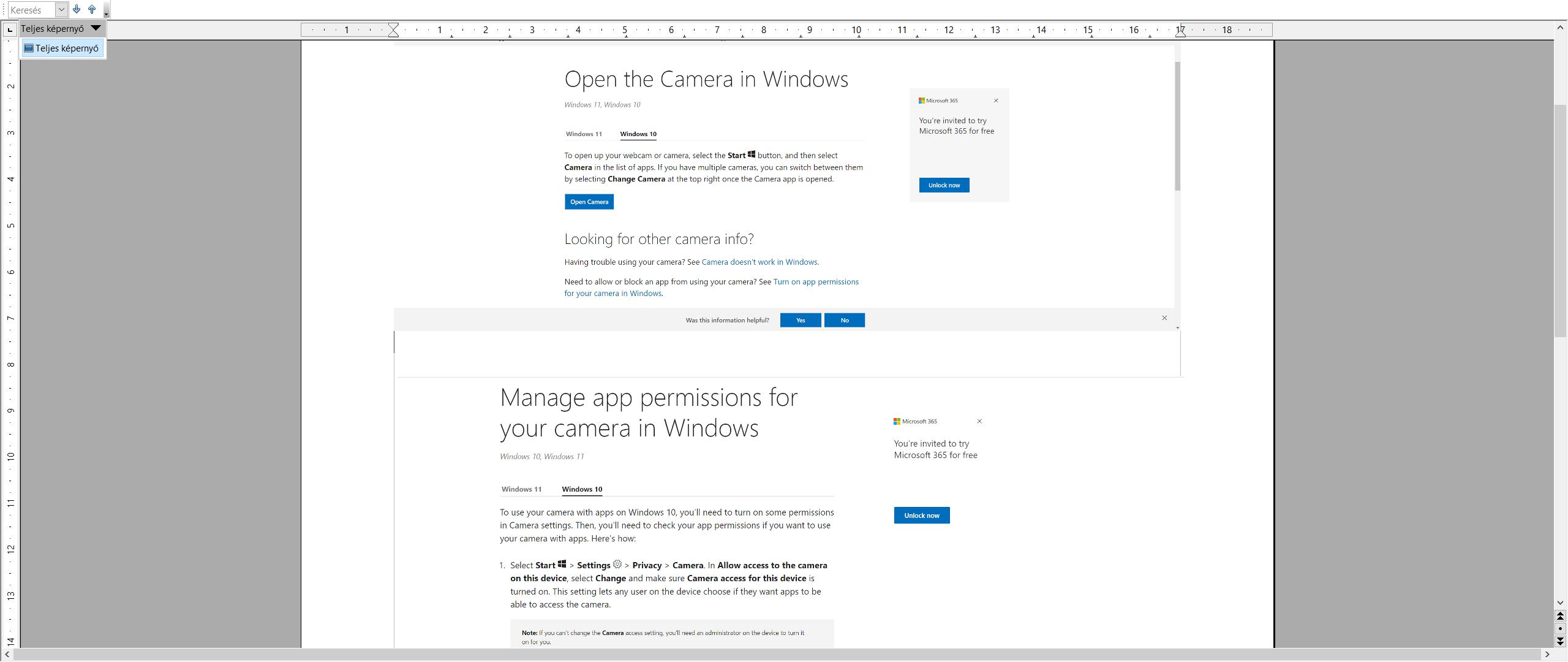Click Unlock now in the lower Microsoft 365 ad
The width and height of the screenshot is (1568, 662).
(x=922, y=516)
